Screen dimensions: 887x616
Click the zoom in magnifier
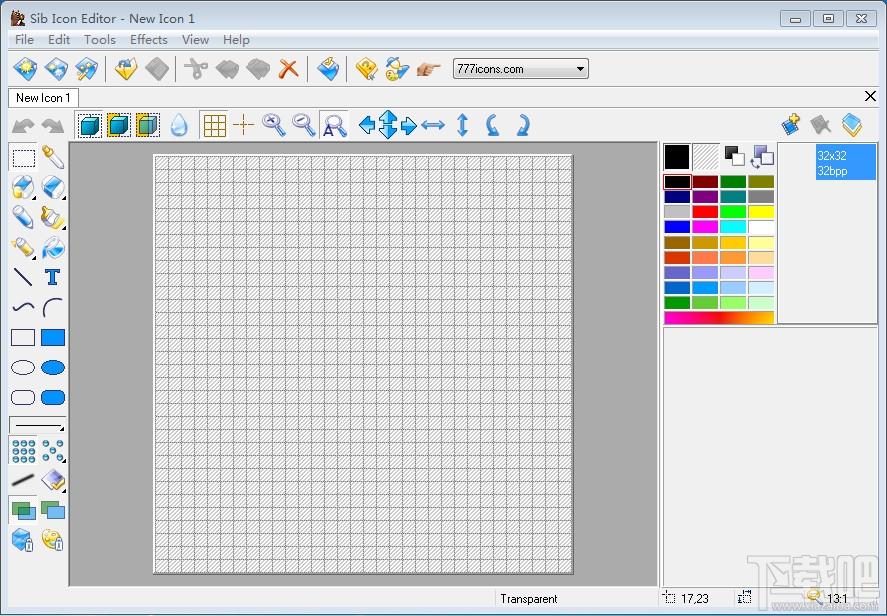(x=274, y=125)
